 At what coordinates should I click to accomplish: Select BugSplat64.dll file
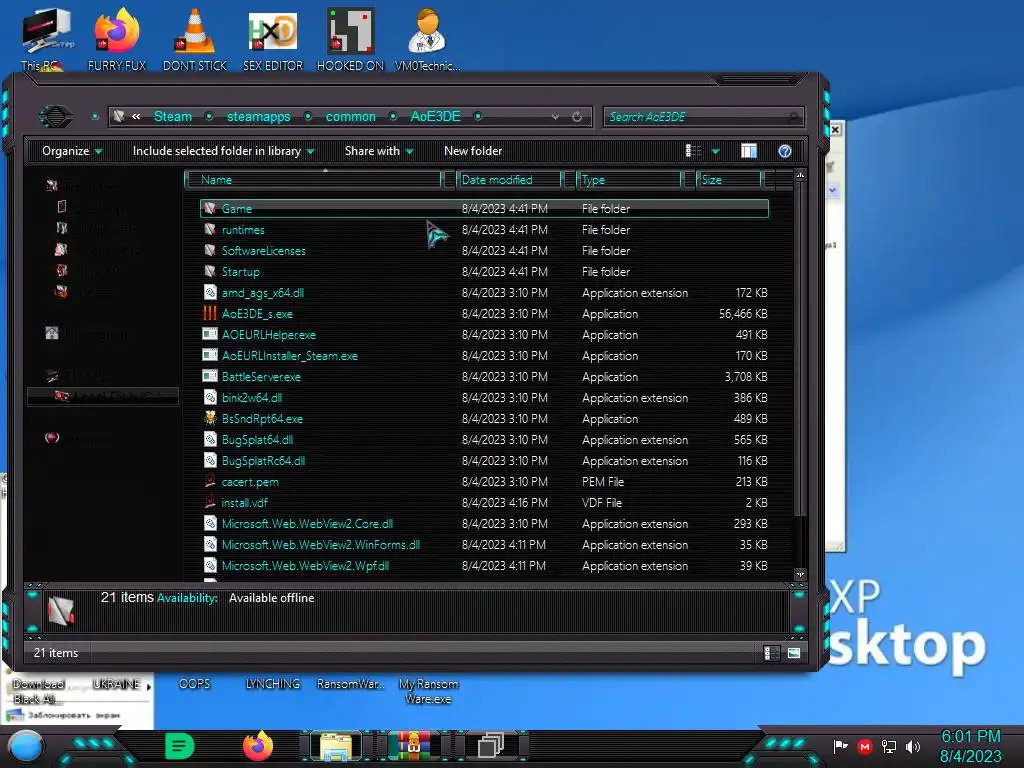(485, 440)
